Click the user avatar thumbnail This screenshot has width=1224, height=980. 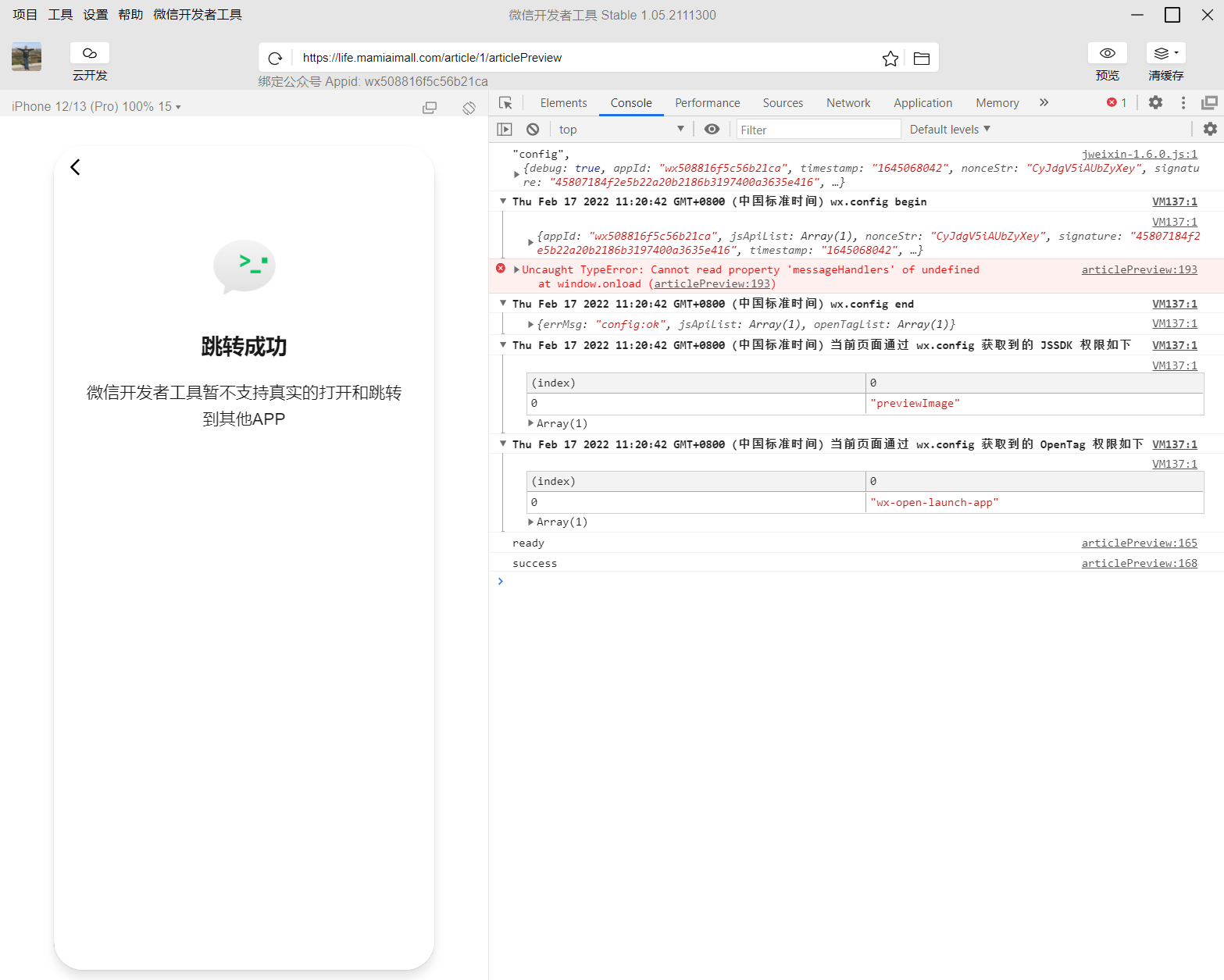[27, 57]
